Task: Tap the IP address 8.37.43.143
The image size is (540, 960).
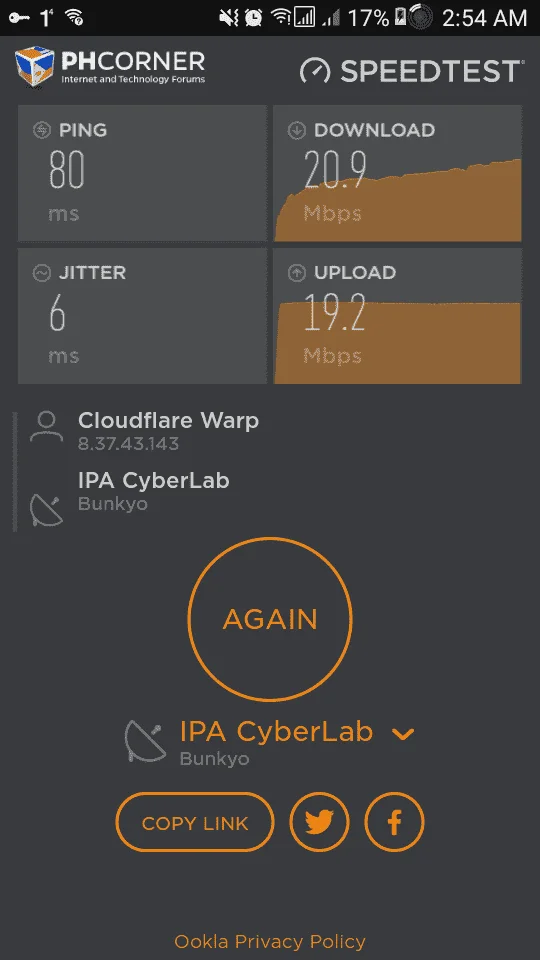Action: click(129, 444)
